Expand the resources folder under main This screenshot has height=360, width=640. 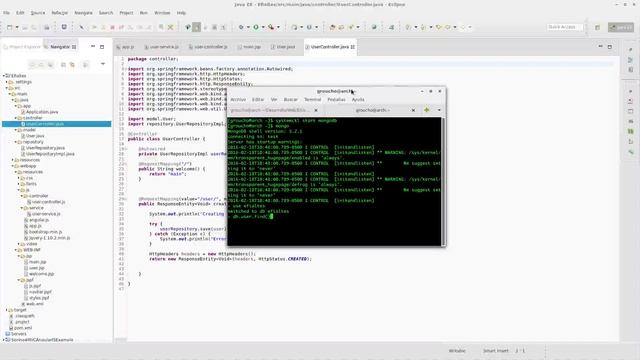(x=13, y=160)
